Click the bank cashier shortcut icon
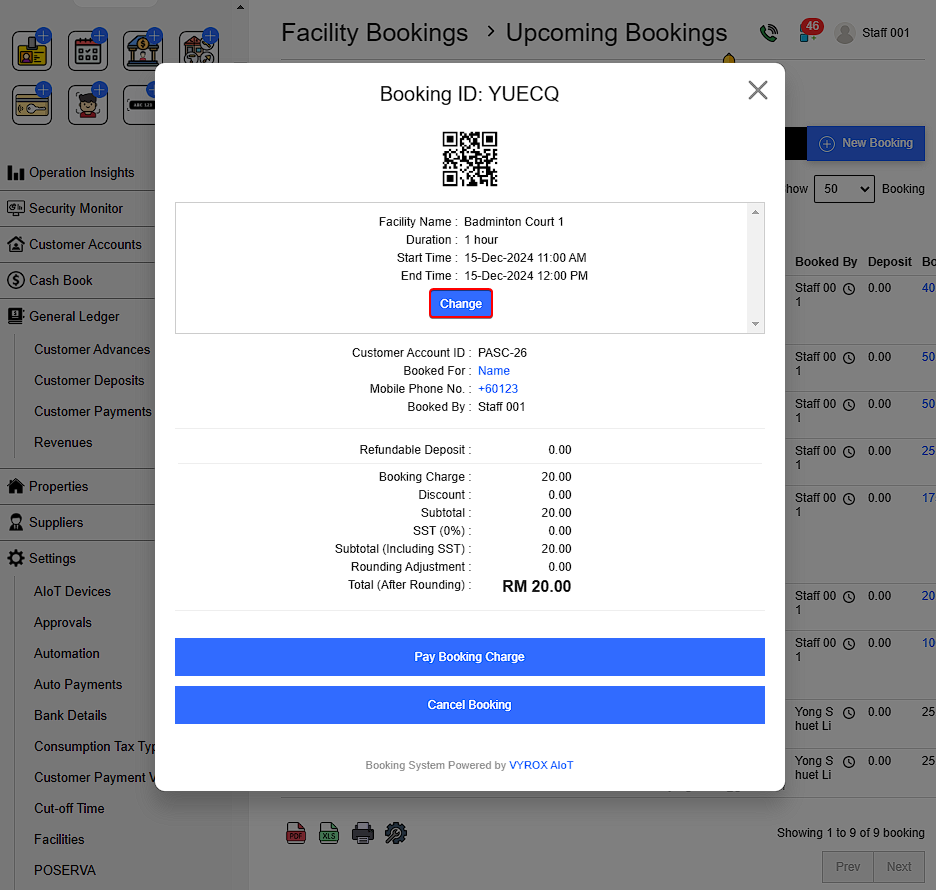The width and height of the screenshot is (936, 890). click(143, 50)
